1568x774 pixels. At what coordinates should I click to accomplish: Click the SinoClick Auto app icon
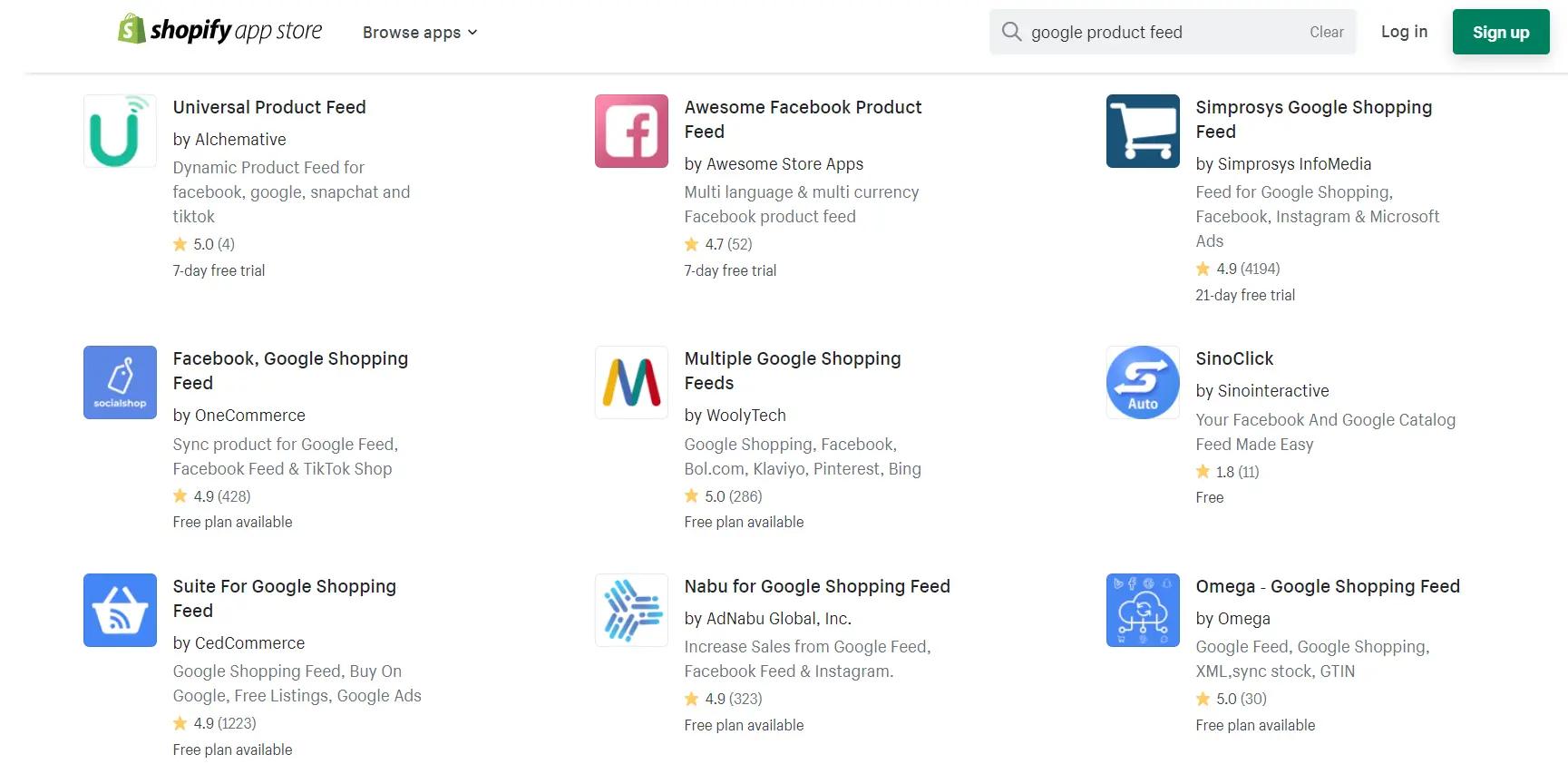point(1143,383)
